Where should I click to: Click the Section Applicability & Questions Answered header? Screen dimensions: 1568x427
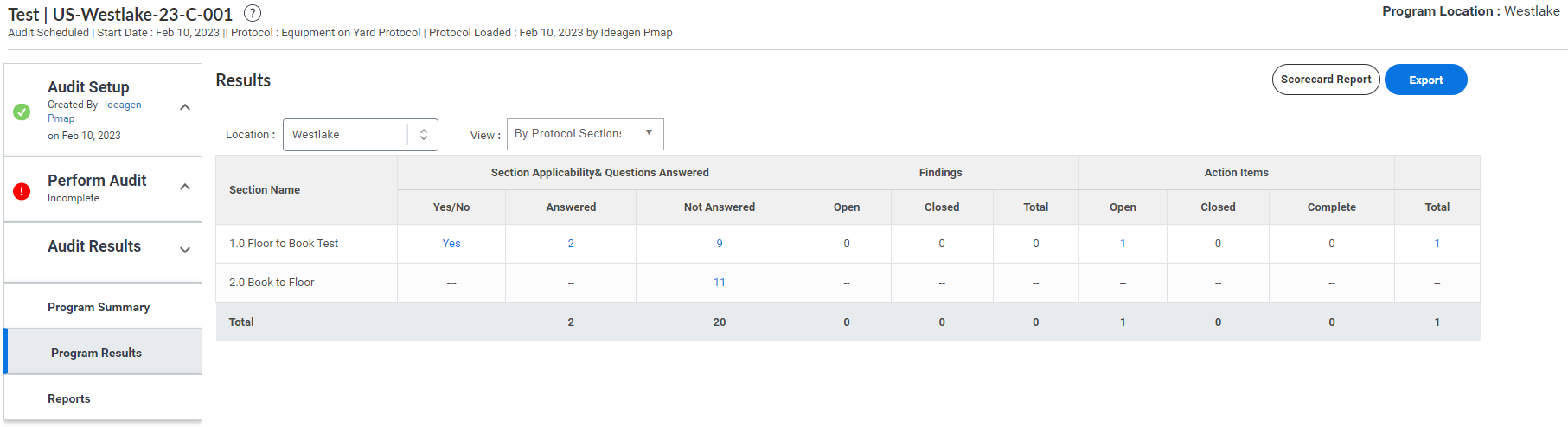tap(600, 173)
